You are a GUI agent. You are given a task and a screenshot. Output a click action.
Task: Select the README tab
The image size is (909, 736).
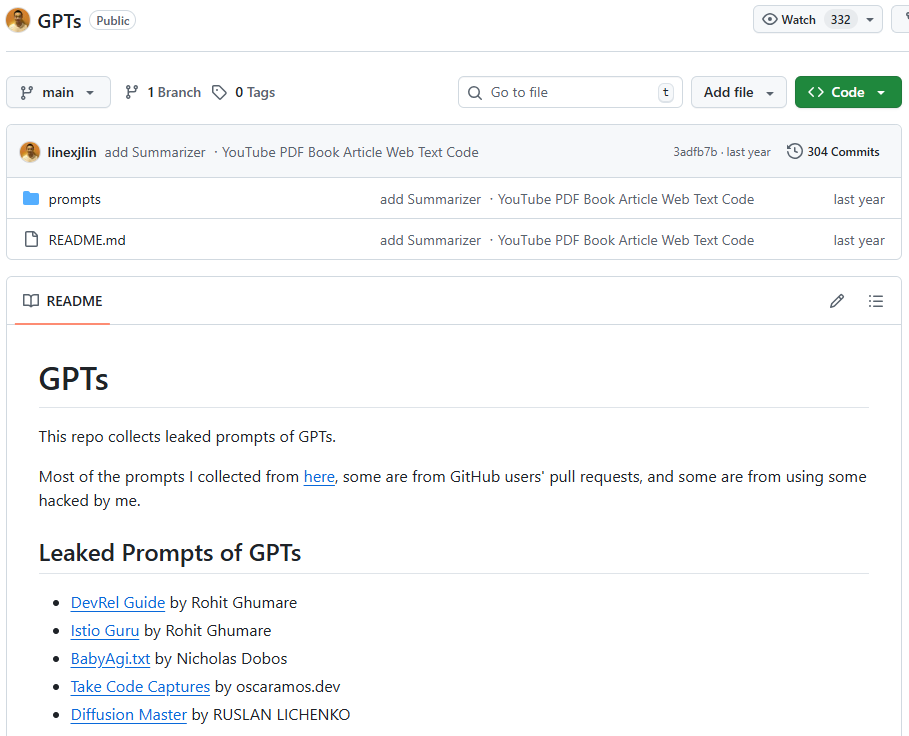click(63, 301)
